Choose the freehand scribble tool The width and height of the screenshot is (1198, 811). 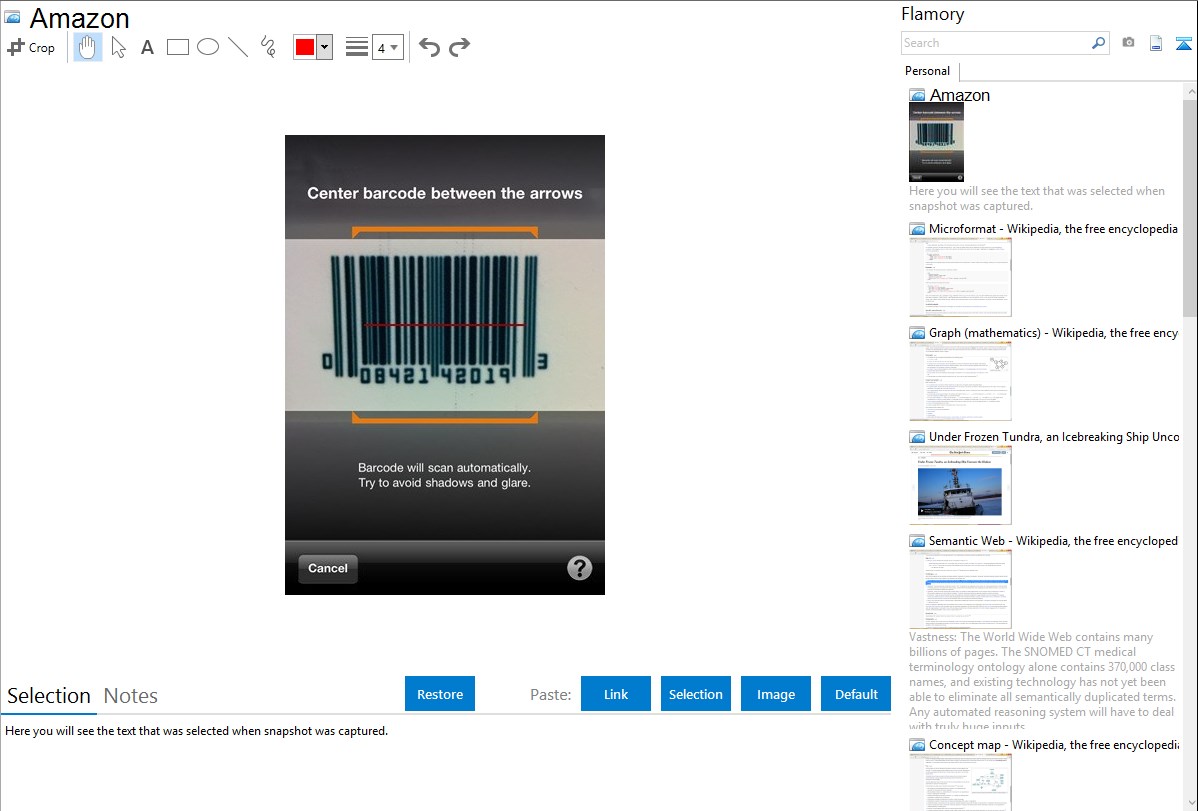tap(268, 47)
